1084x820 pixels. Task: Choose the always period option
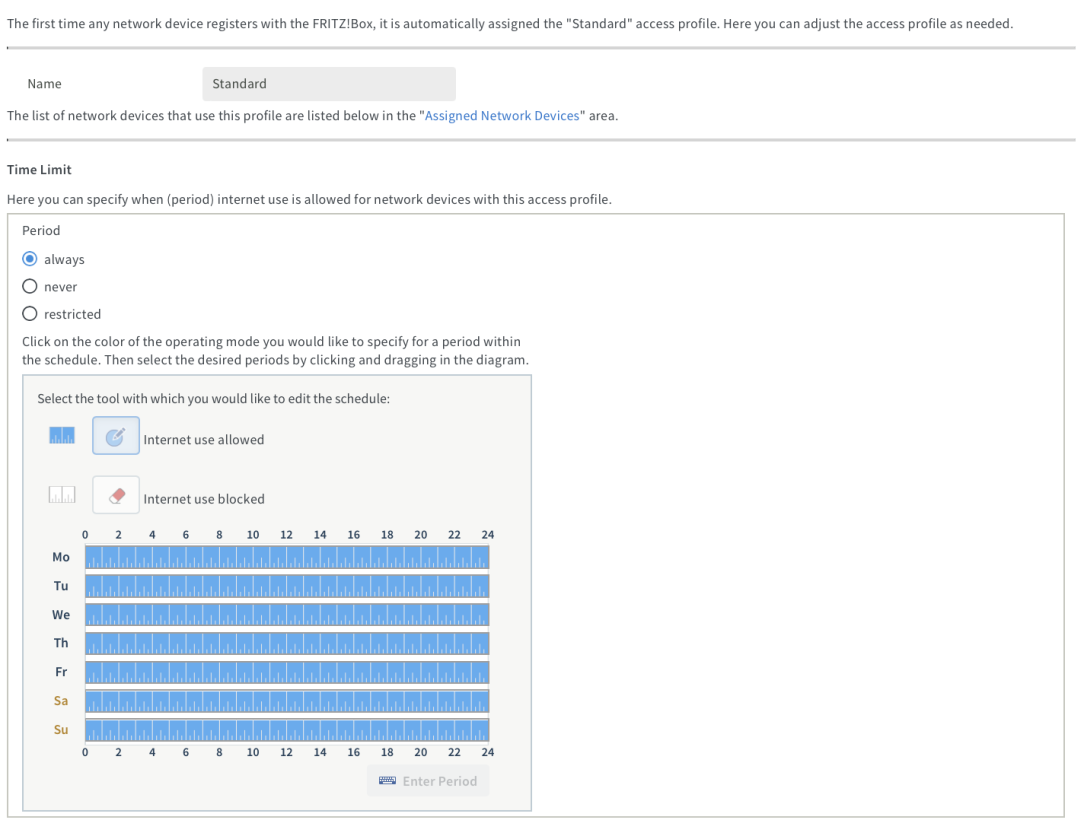30,259
